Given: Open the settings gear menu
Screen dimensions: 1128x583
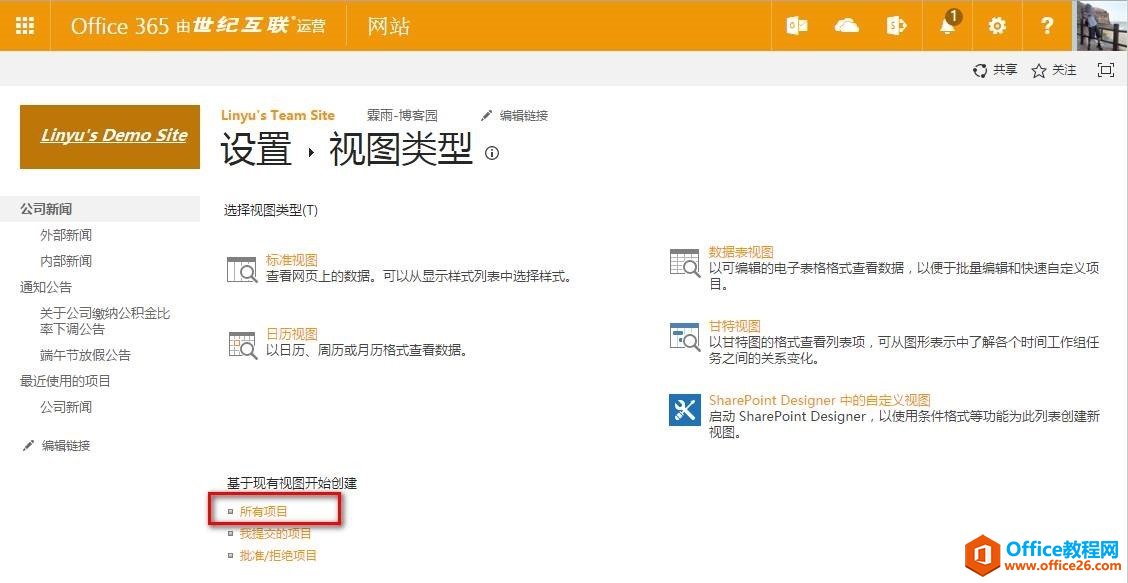Looking at the screenshot, I should pyautogui.click(x=997, y=26).
